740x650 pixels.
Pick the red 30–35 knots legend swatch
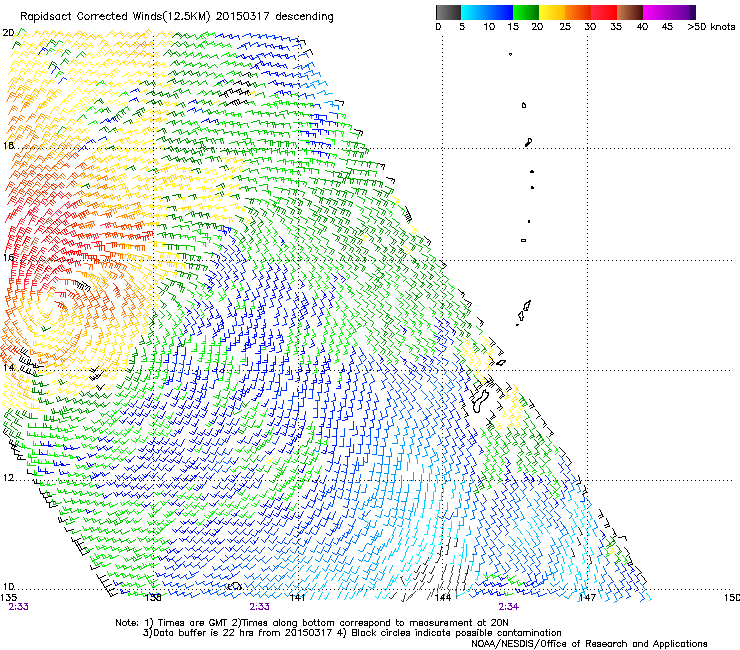pyautogui.click(x=604, y=12)
